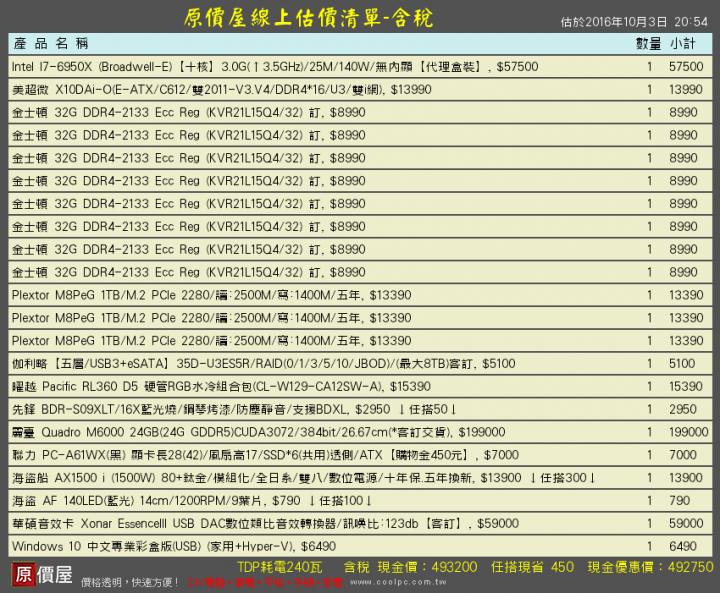Image resolution: width=720 pixels, height=593 pixels.
Task: Select the 曜越 Pacific RL360 D5 water cooling row
Action: point(360,386)
